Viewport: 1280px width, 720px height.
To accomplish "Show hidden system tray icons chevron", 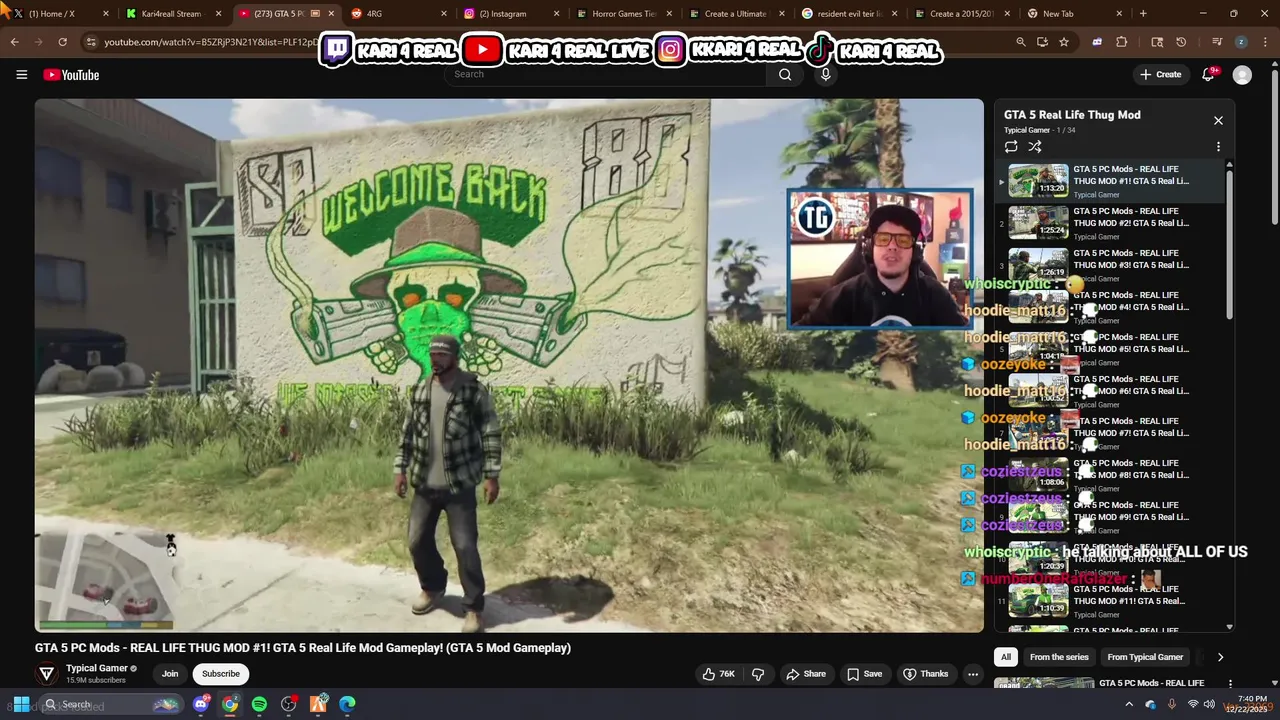I will 1129,704.
